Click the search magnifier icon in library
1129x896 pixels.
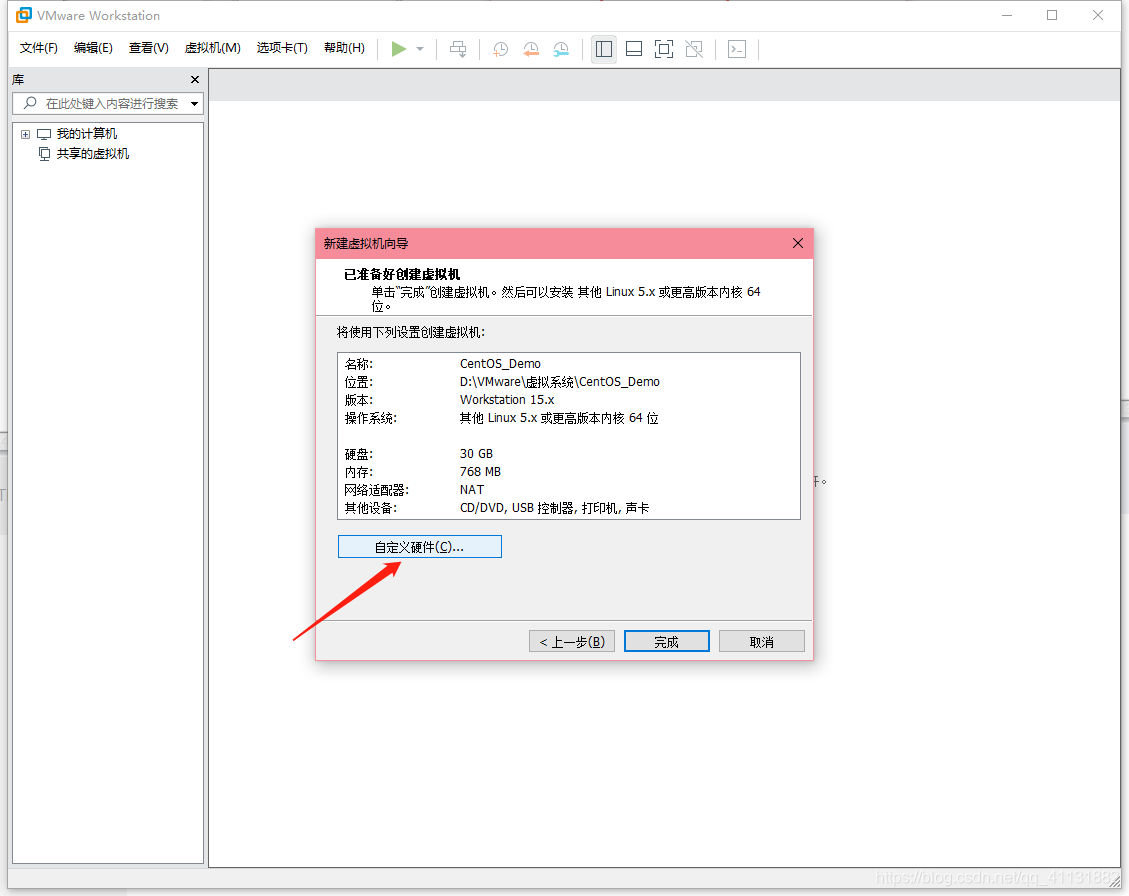[30, 103]
